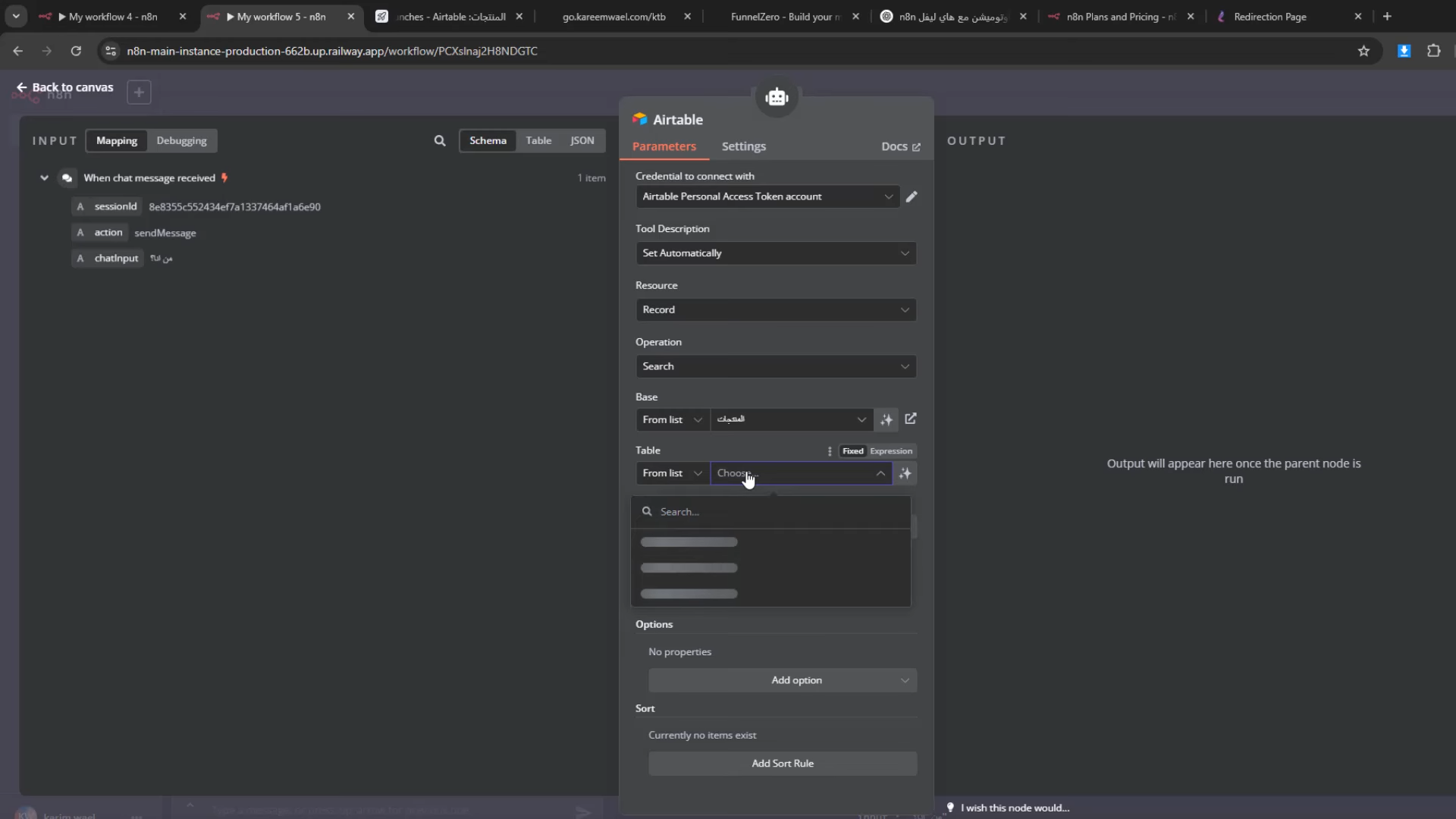The image size is (1456, 819).
Task: Collapse the When chat message received node
Action: click(44, 178)
